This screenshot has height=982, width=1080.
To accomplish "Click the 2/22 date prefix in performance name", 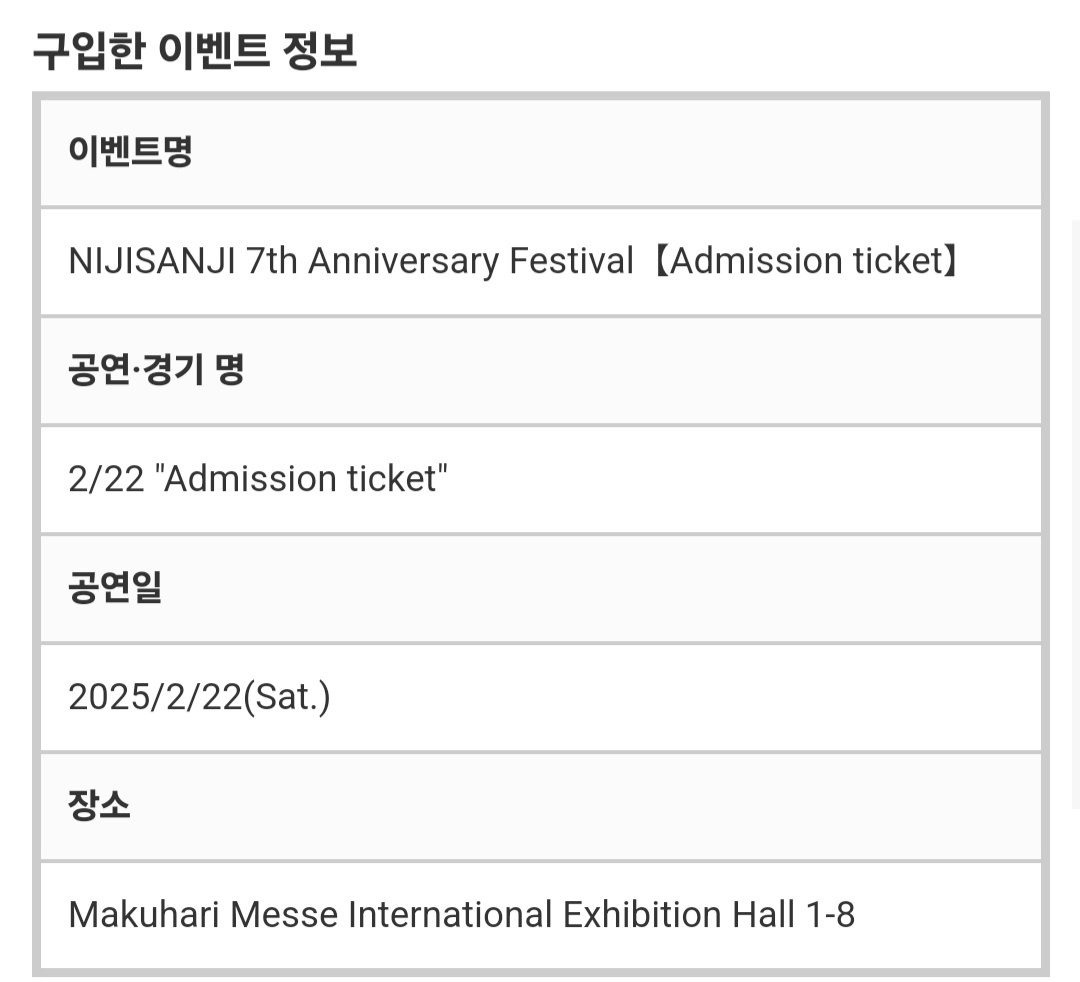I will (x=106, y=479).
